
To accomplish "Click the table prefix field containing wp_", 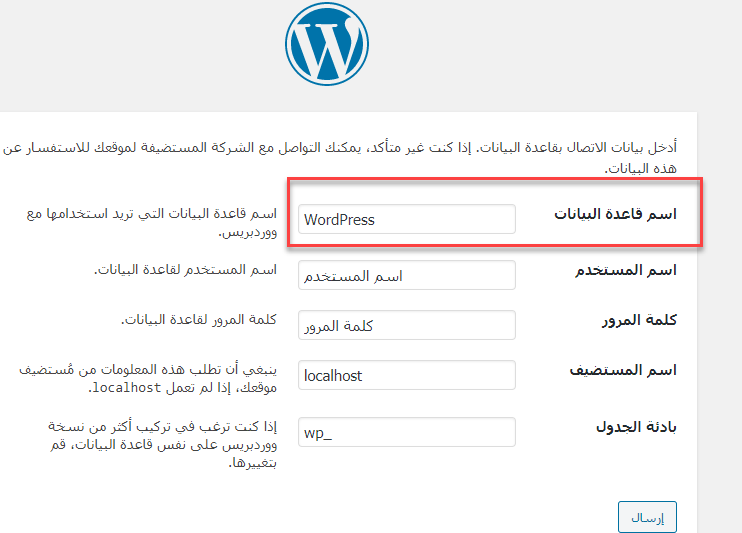I will 406,432.
